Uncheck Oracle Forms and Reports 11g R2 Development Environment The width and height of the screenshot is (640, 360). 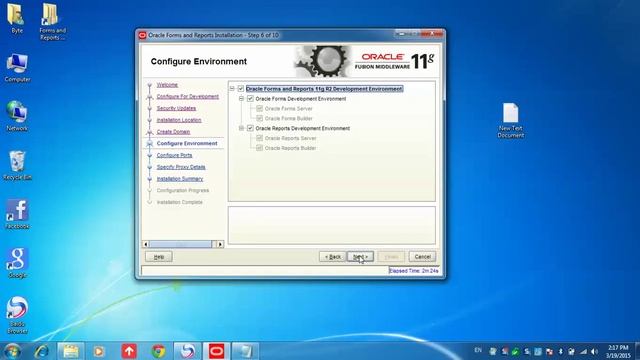click(241, 89)
